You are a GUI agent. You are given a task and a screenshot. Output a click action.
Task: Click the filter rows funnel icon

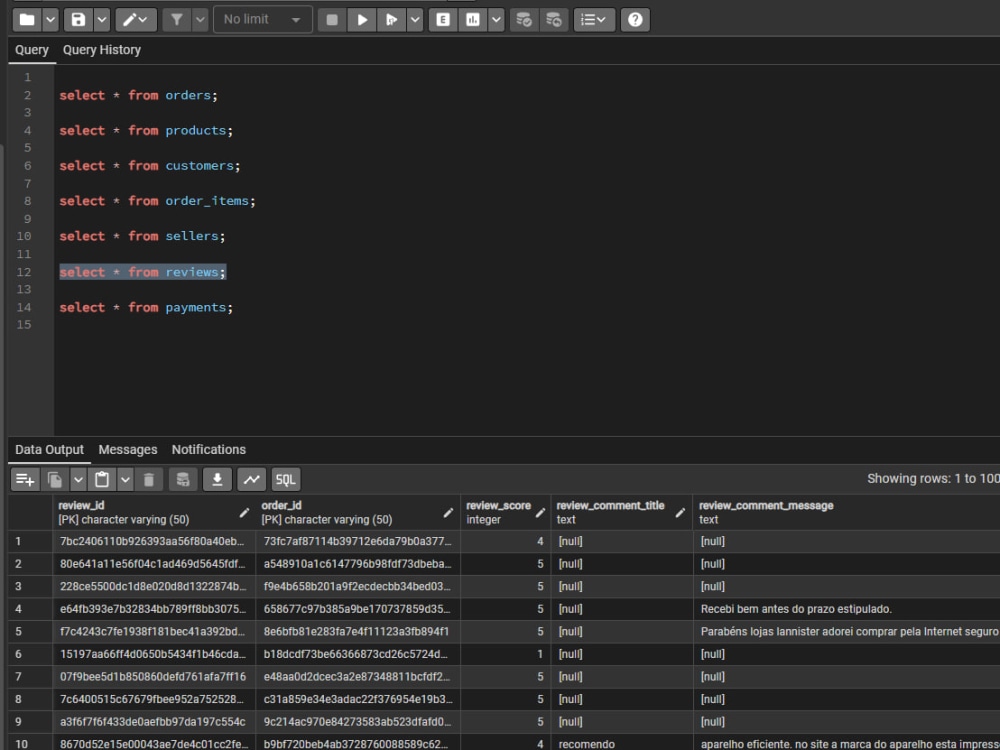pos(177,20)
